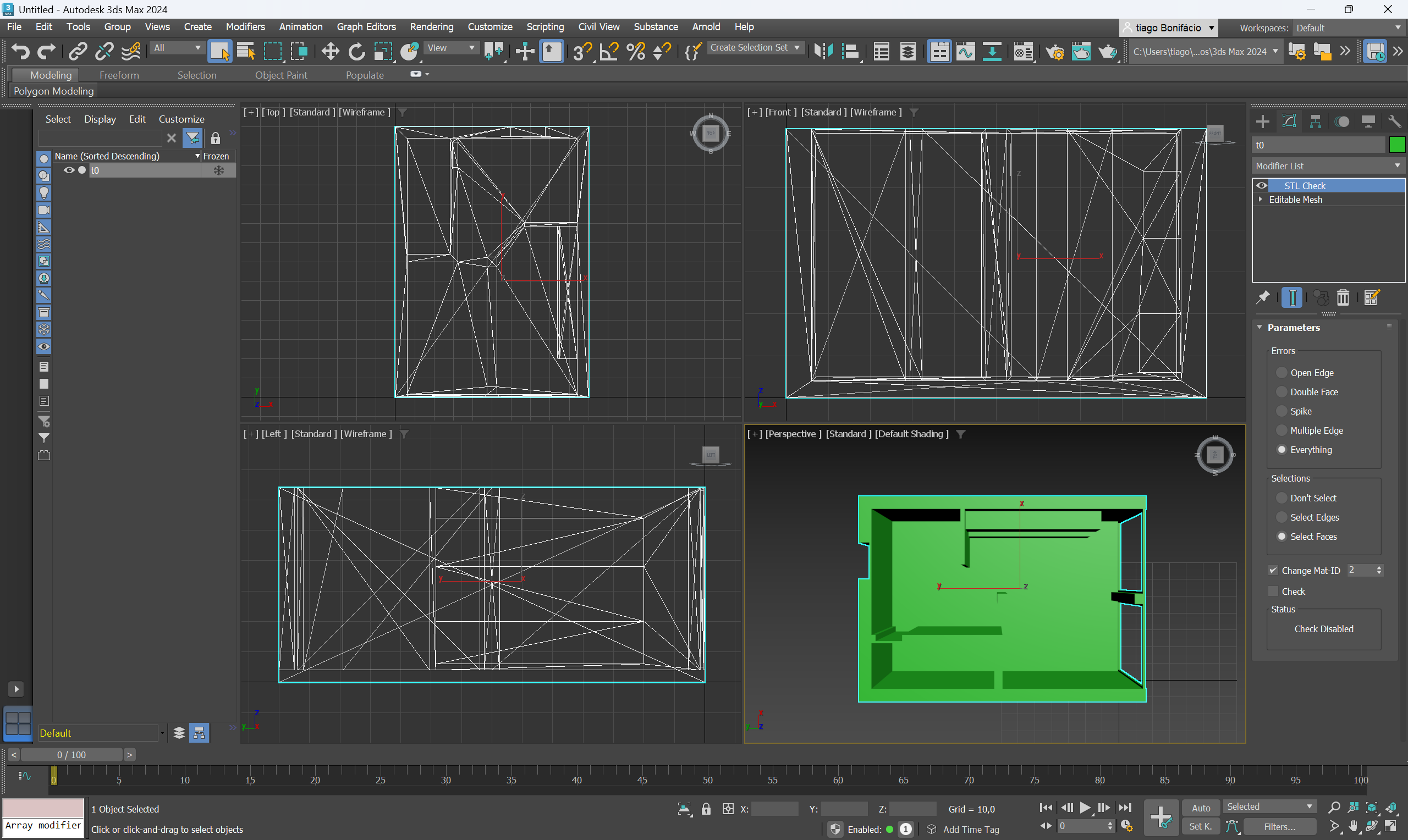
Task: Click the Undo arrow icon
Action: pyautogui.click(x=20, y=52)
